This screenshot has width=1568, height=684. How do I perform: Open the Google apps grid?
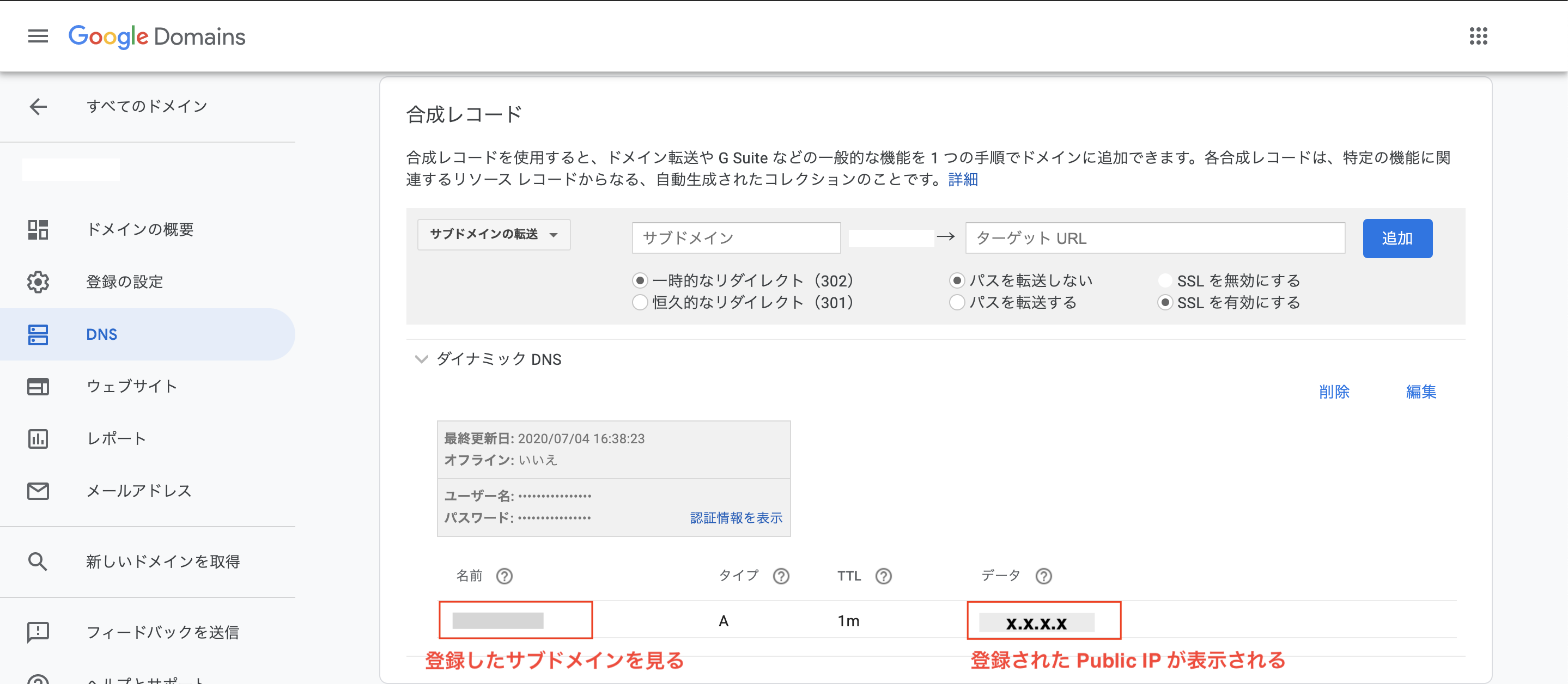pos(1479,36)
